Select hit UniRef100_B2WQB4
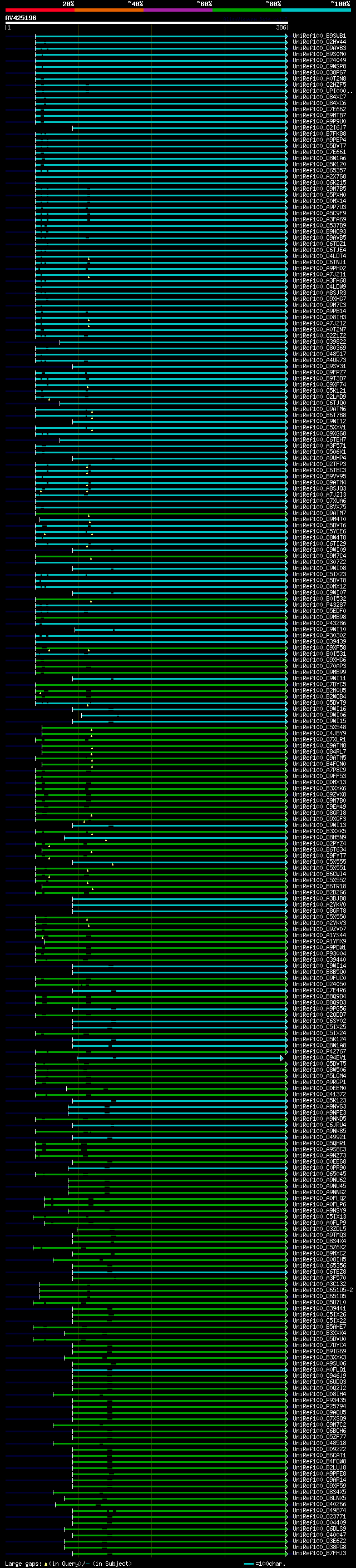356x1568 pixels. (x=319, y=697)
